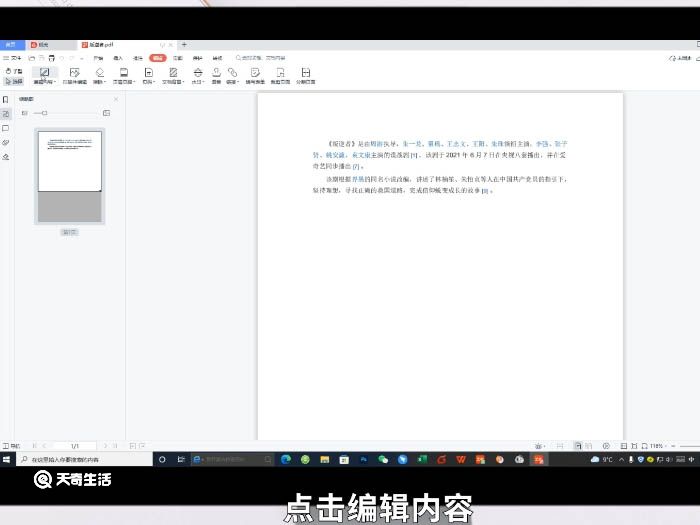Image resolution: width=700 pixels, height=525 pixels.
Task: Expand page number dropdown arrow
Action: (153, 82)
